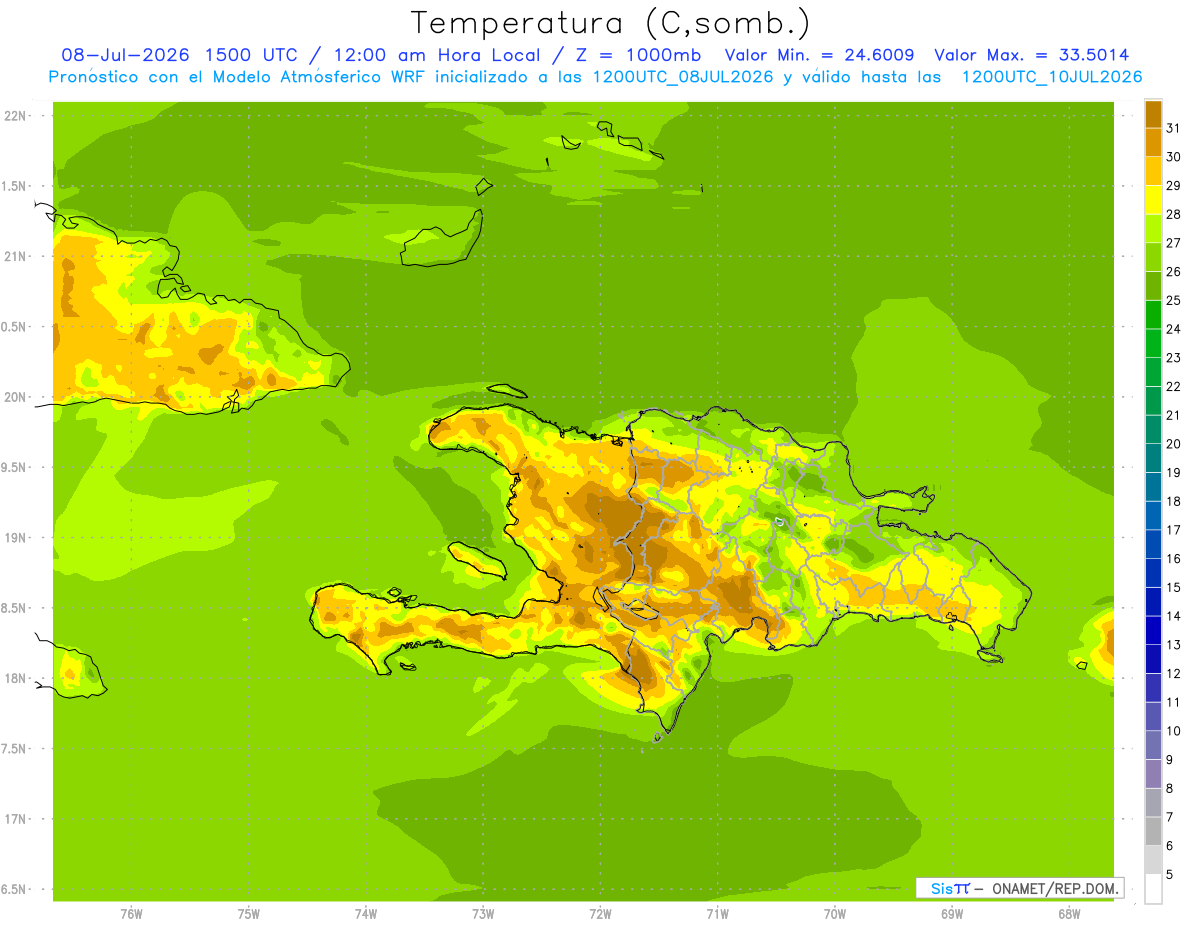1200x927 pixels.
Task: Click the '71W' longitude label
Action: [x=717, y=914]
